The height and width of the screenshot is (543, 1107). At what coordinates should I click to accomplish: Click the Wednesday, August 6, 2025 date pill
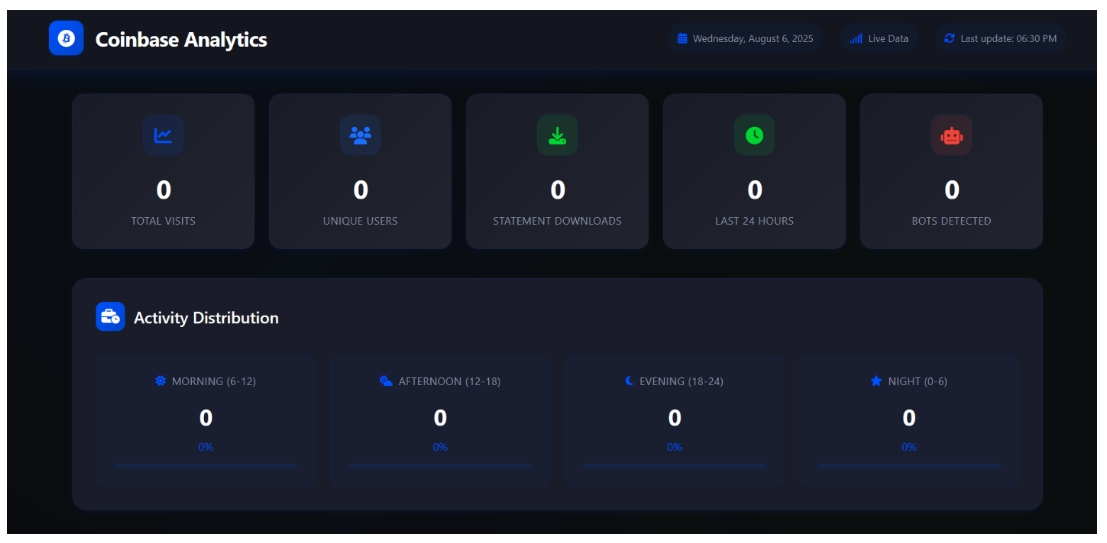[746, 39]
